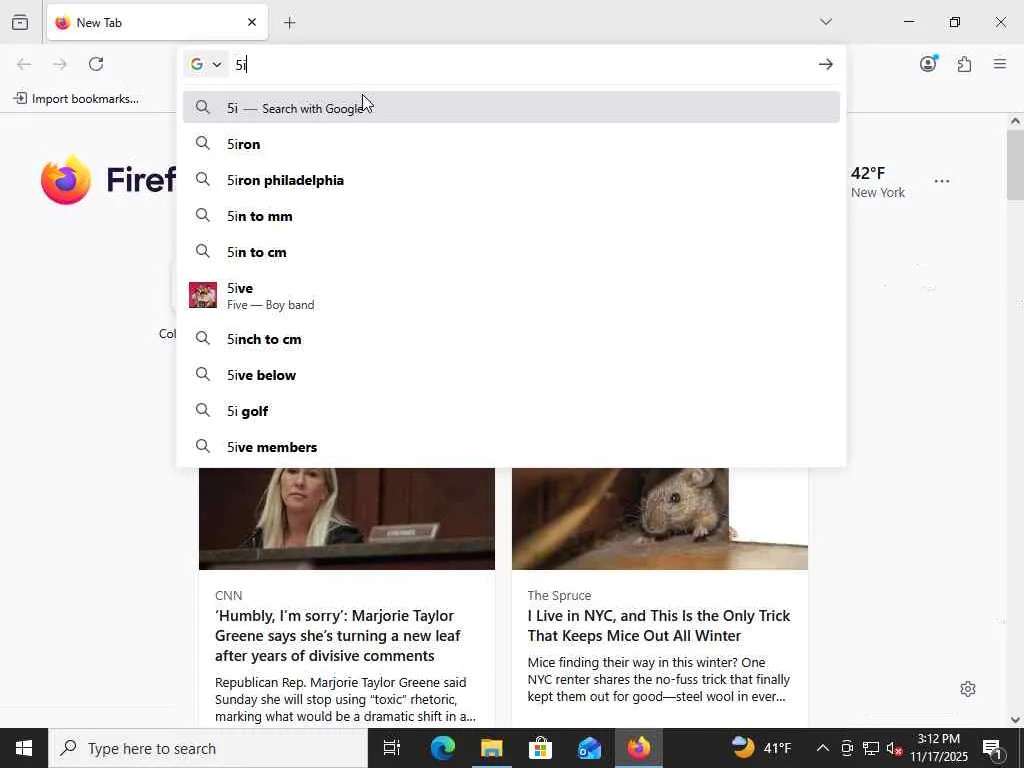Screen dimensions: 1024x768
Task: Open the 41°F taskbar weather widget
Action: (761, 748)
